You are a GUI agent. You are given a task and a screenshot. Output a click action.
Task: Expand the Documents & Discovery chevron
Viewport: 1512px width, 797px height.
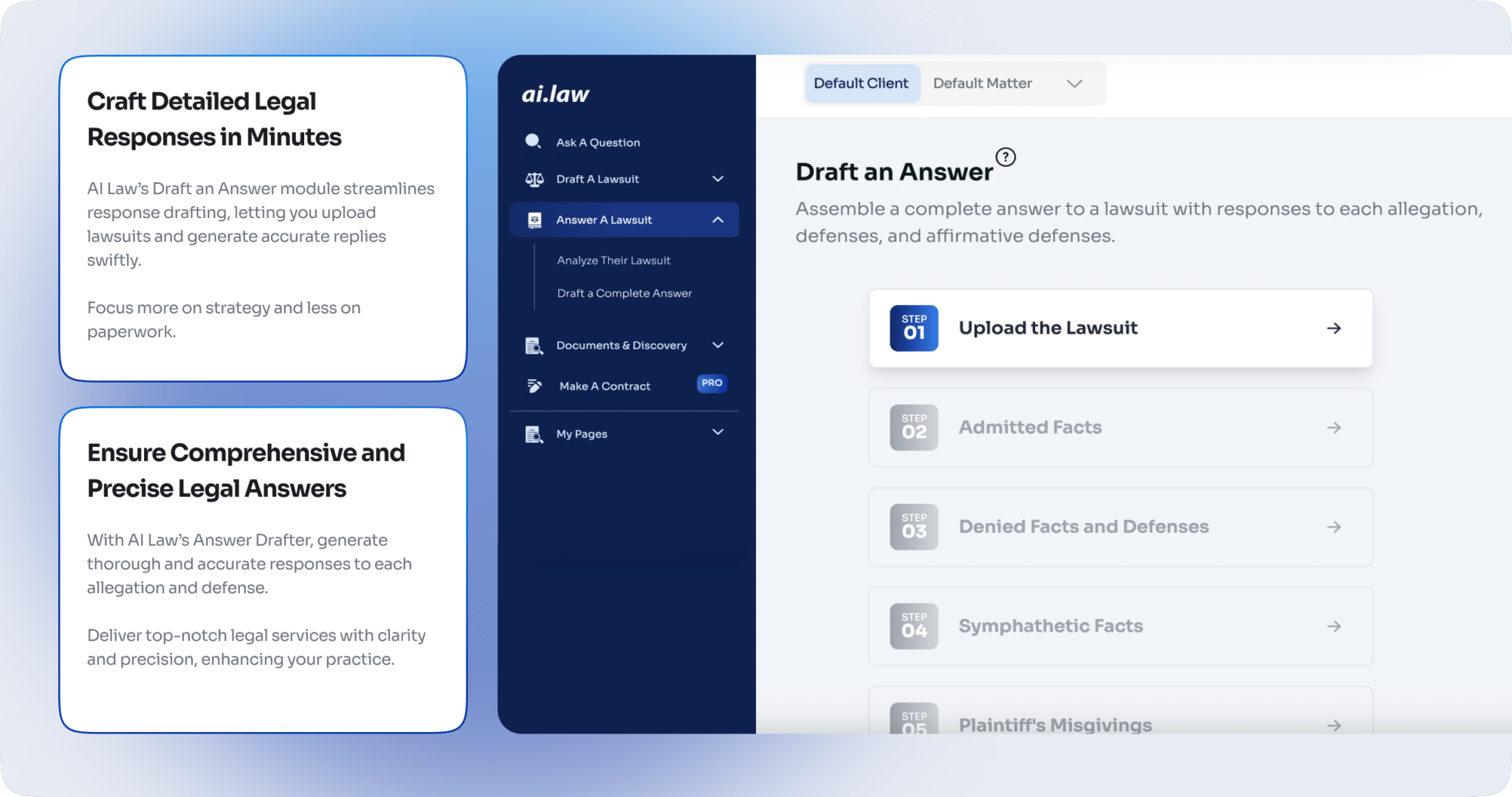point(718,345)
